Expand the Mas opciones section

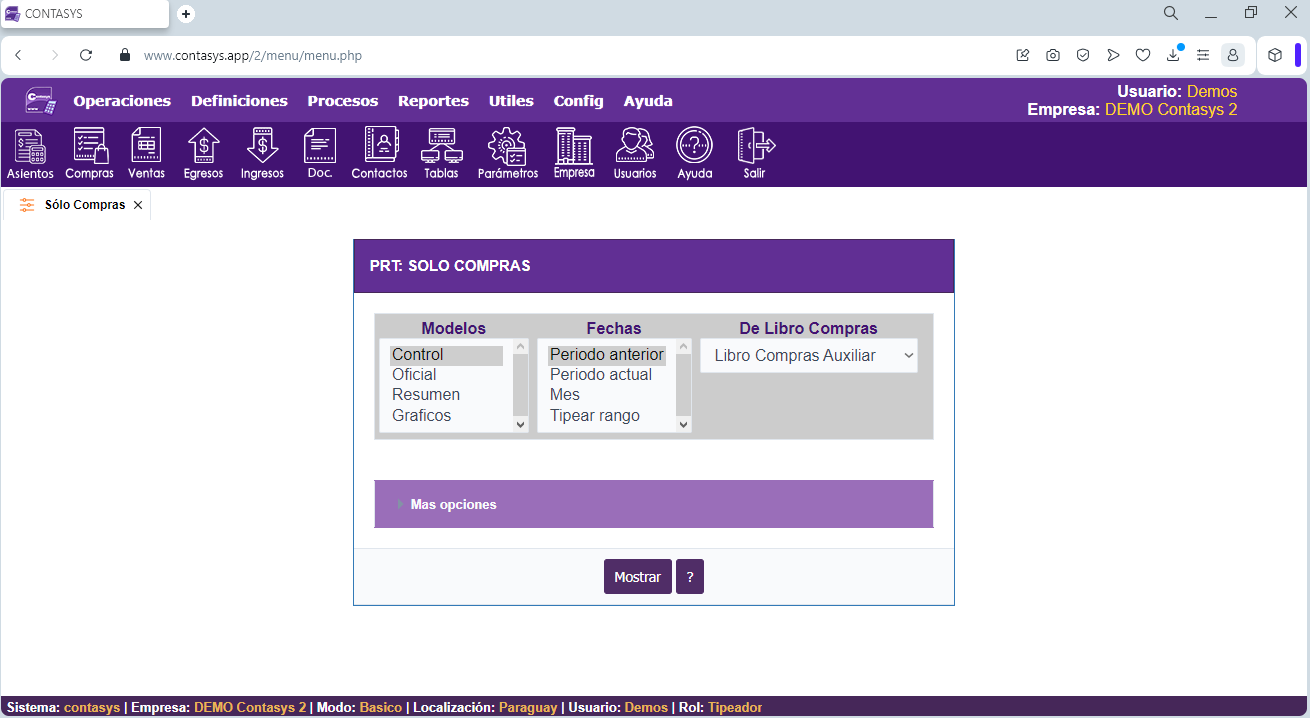453,505
